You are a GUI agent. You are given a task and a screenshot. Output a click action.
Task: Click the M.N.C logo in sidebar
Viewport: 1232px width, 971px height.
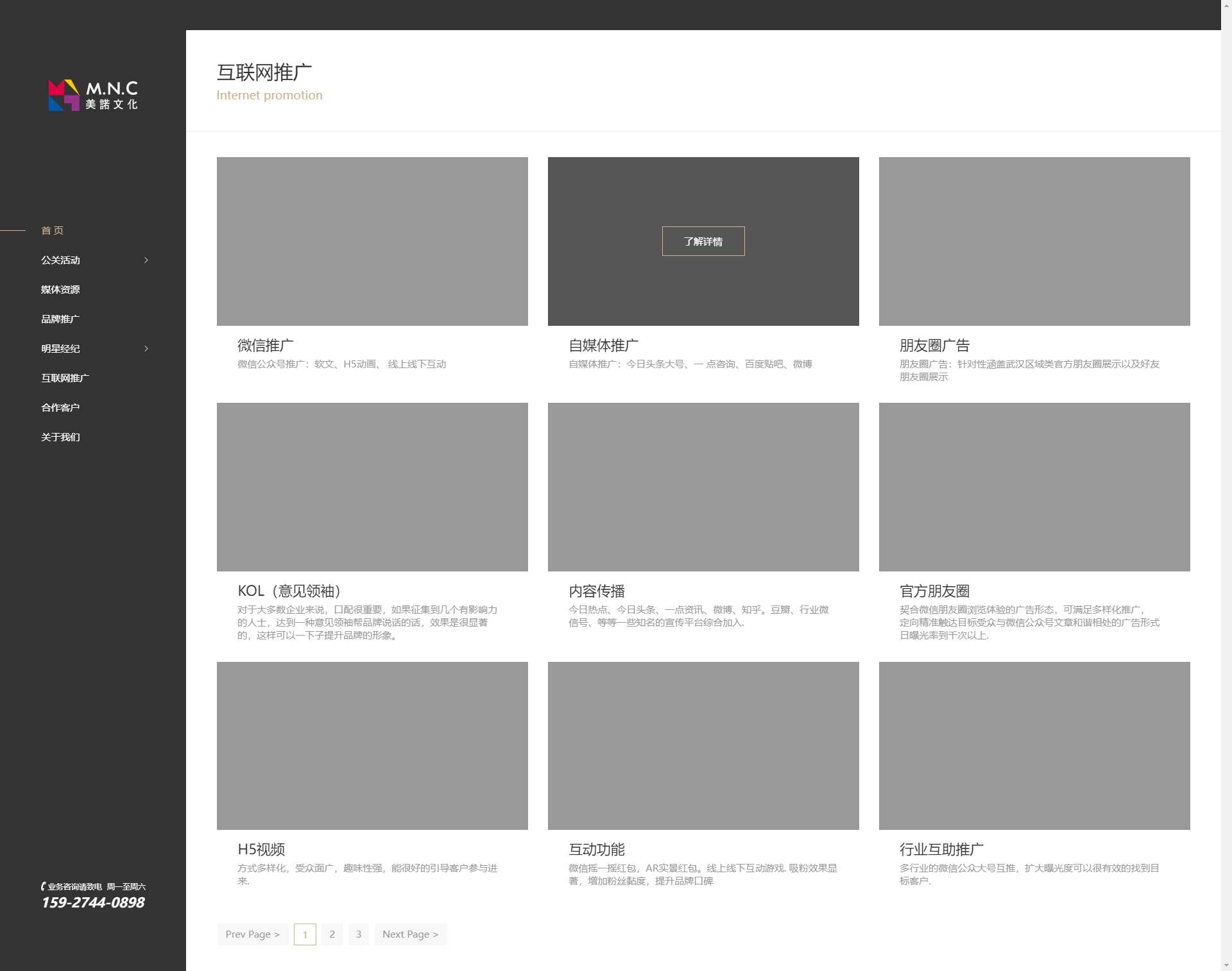tap(93, 95)
